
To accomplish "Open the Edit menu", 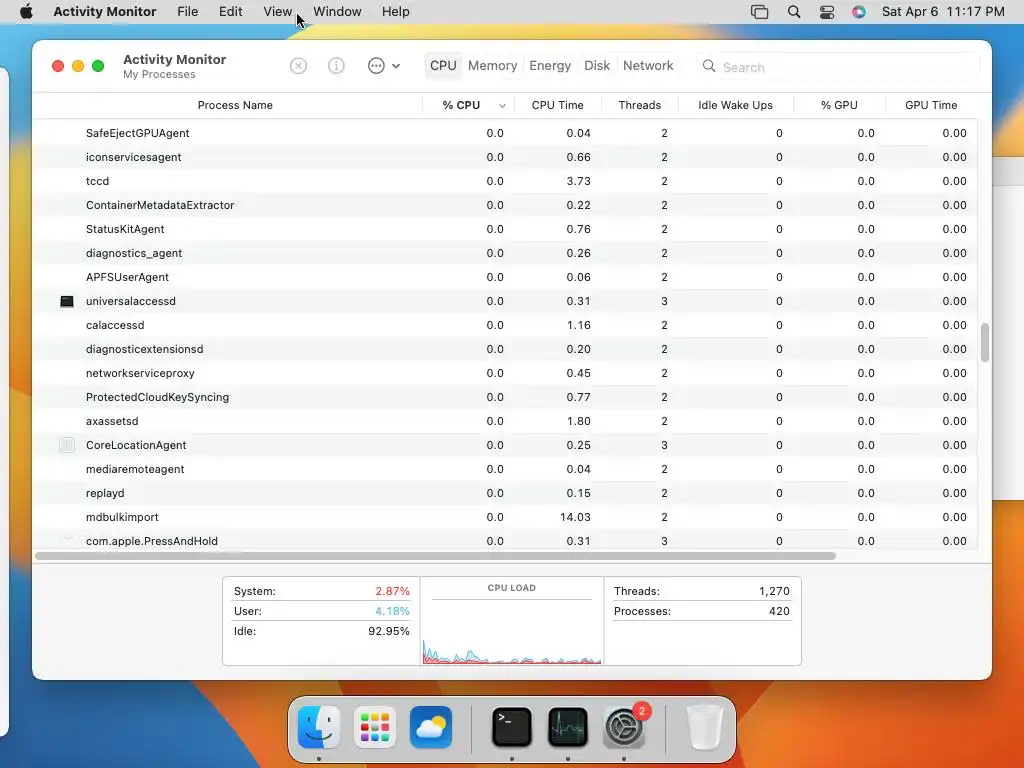I will pos(231,12).
